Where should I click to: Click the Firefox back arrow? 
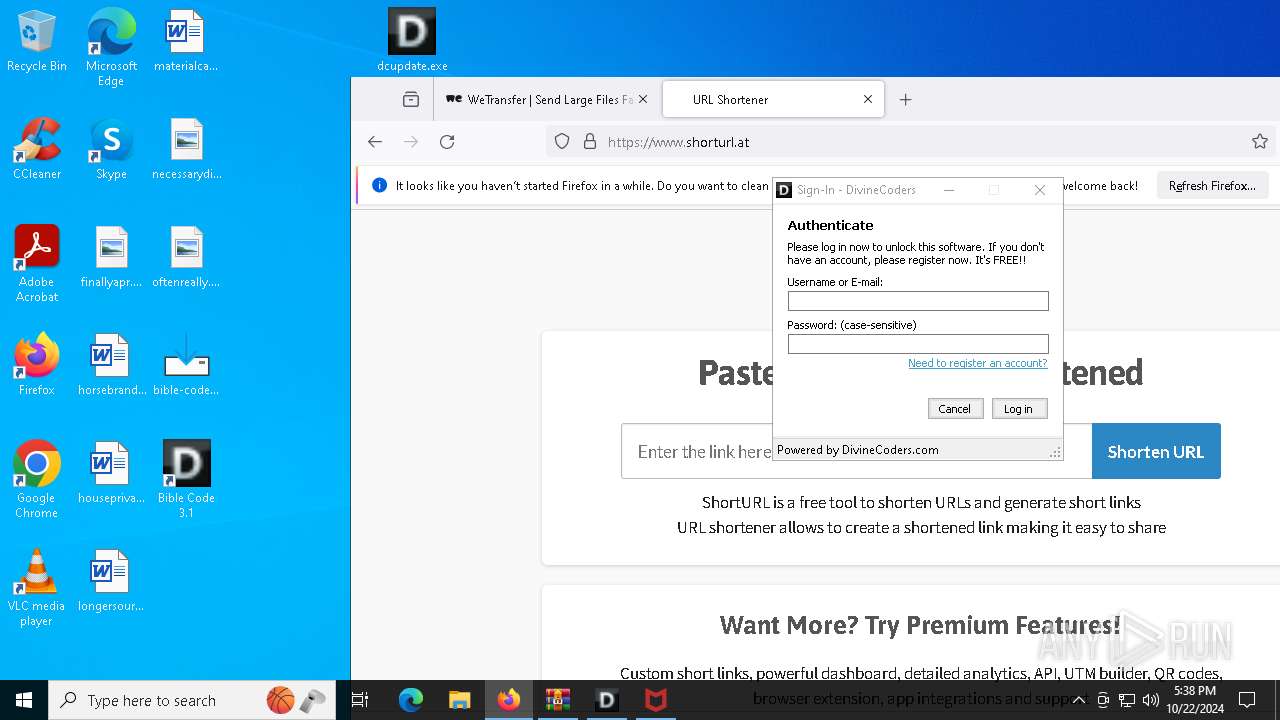375,142
